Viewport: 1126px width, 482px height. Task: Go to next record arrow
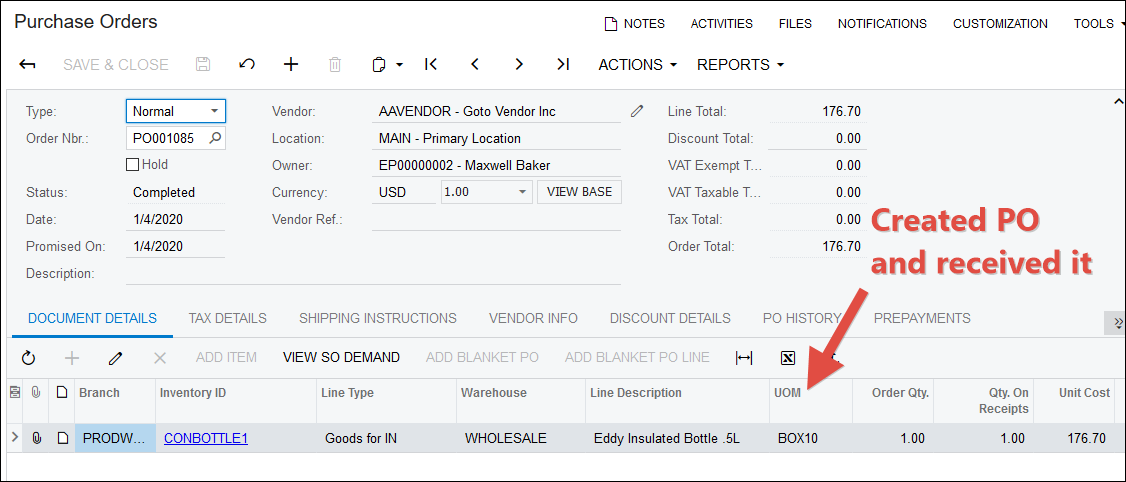click(x=519, y=65)
